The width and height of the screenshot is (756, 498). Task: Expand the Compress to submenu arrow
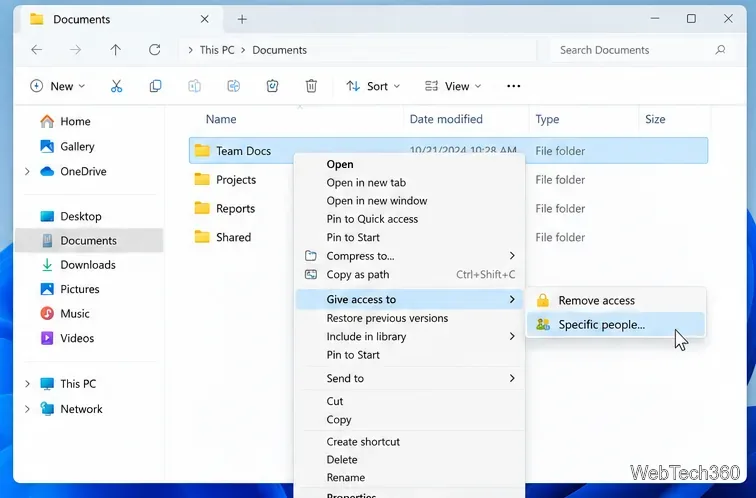point(512,256)
